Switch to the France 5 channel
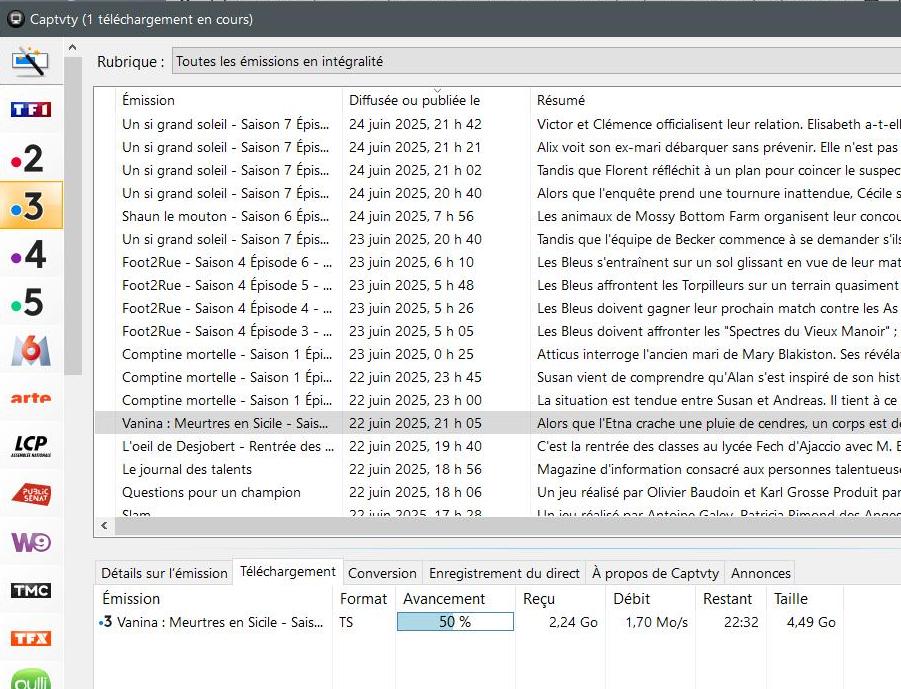This screenshot has width=901, height=689. coord(31,302)
